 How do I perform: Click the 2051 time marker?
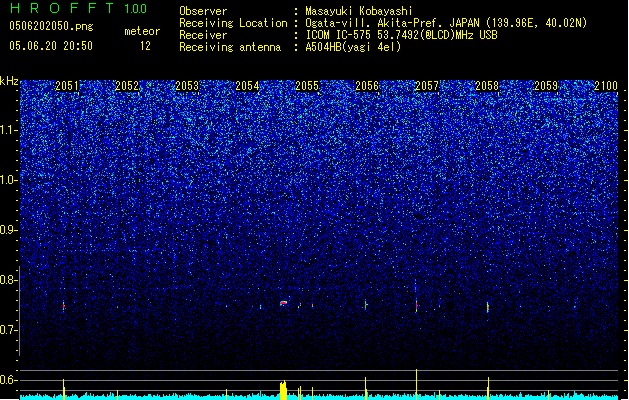tap(67, 86)
